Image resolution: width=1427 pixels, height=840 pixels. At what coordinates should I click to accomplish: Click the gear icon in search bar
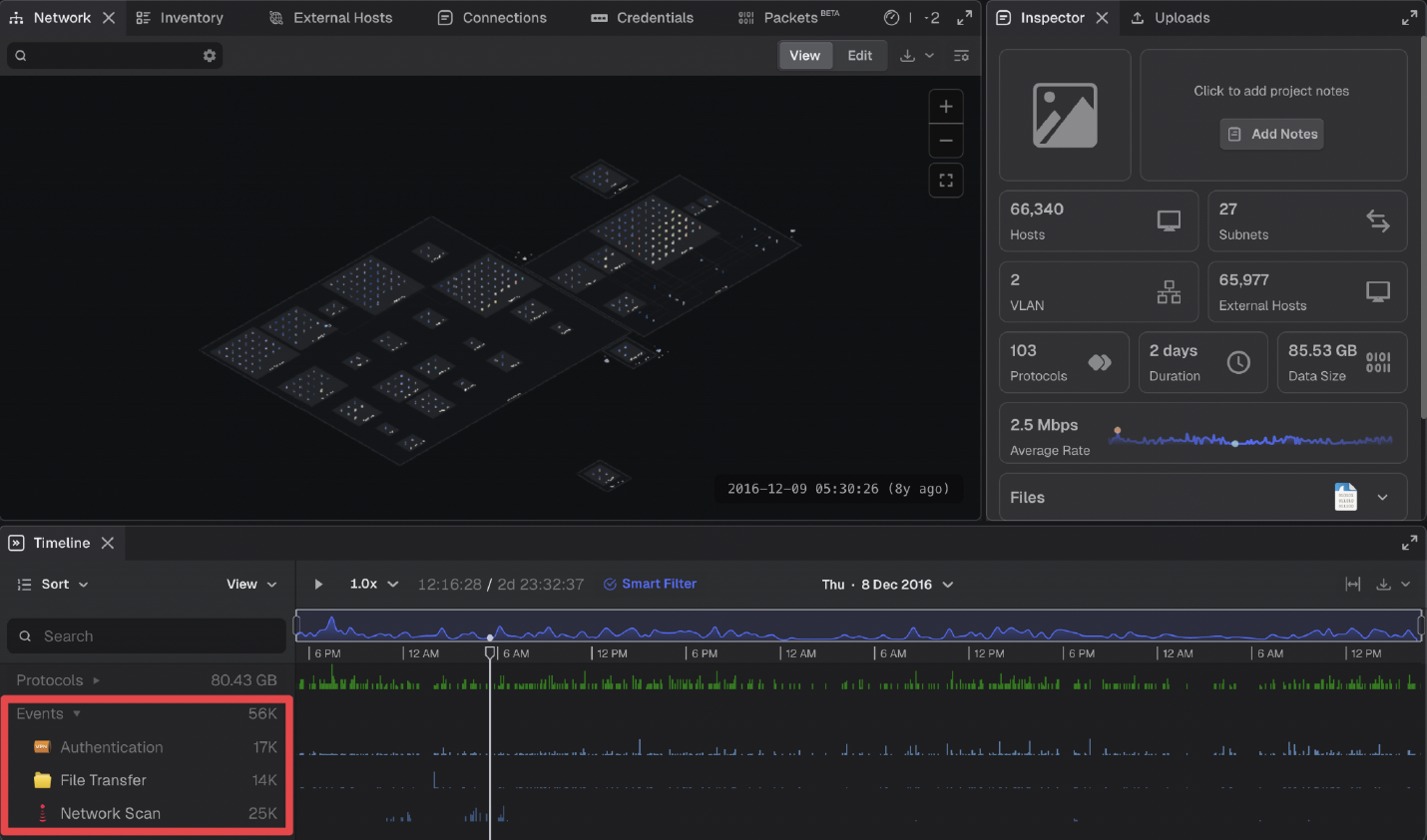pos(210,56)
